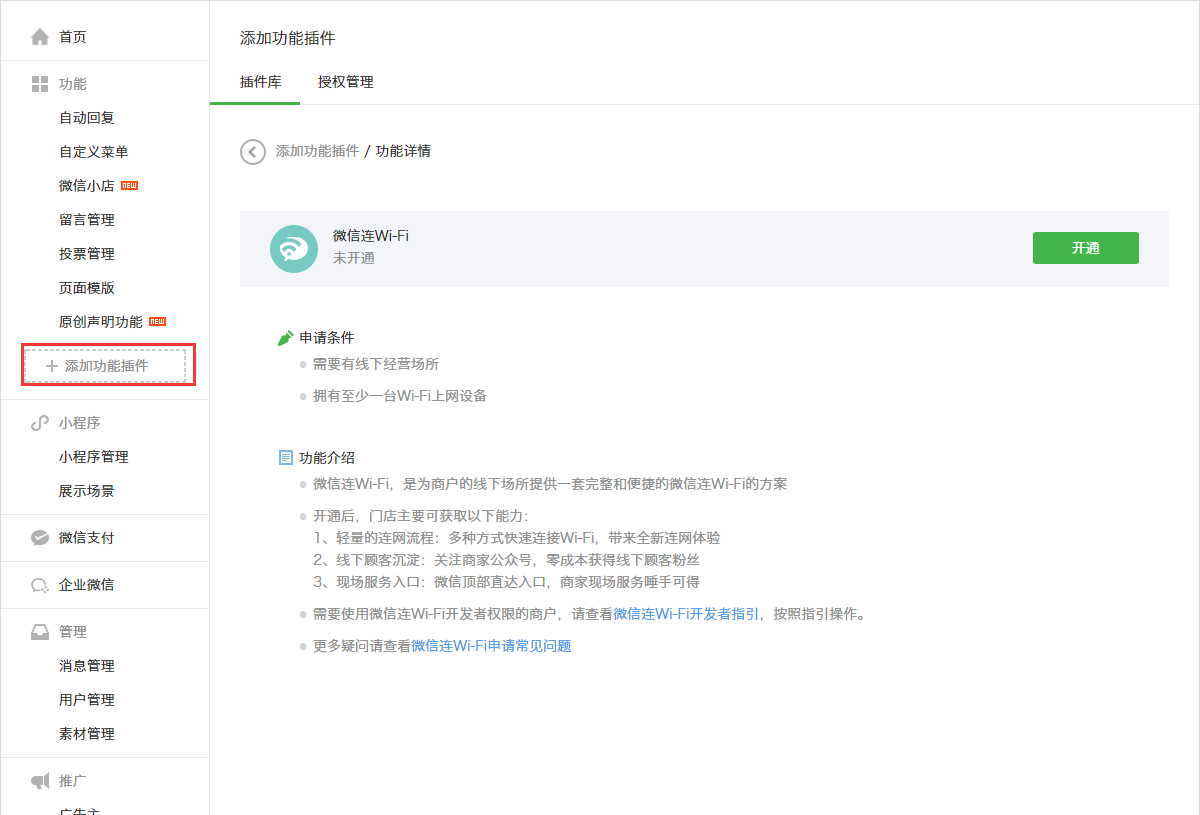Open 用户管理 in the sidebar
Screen dimensions: 1200x815
click(x=87, y=700)
